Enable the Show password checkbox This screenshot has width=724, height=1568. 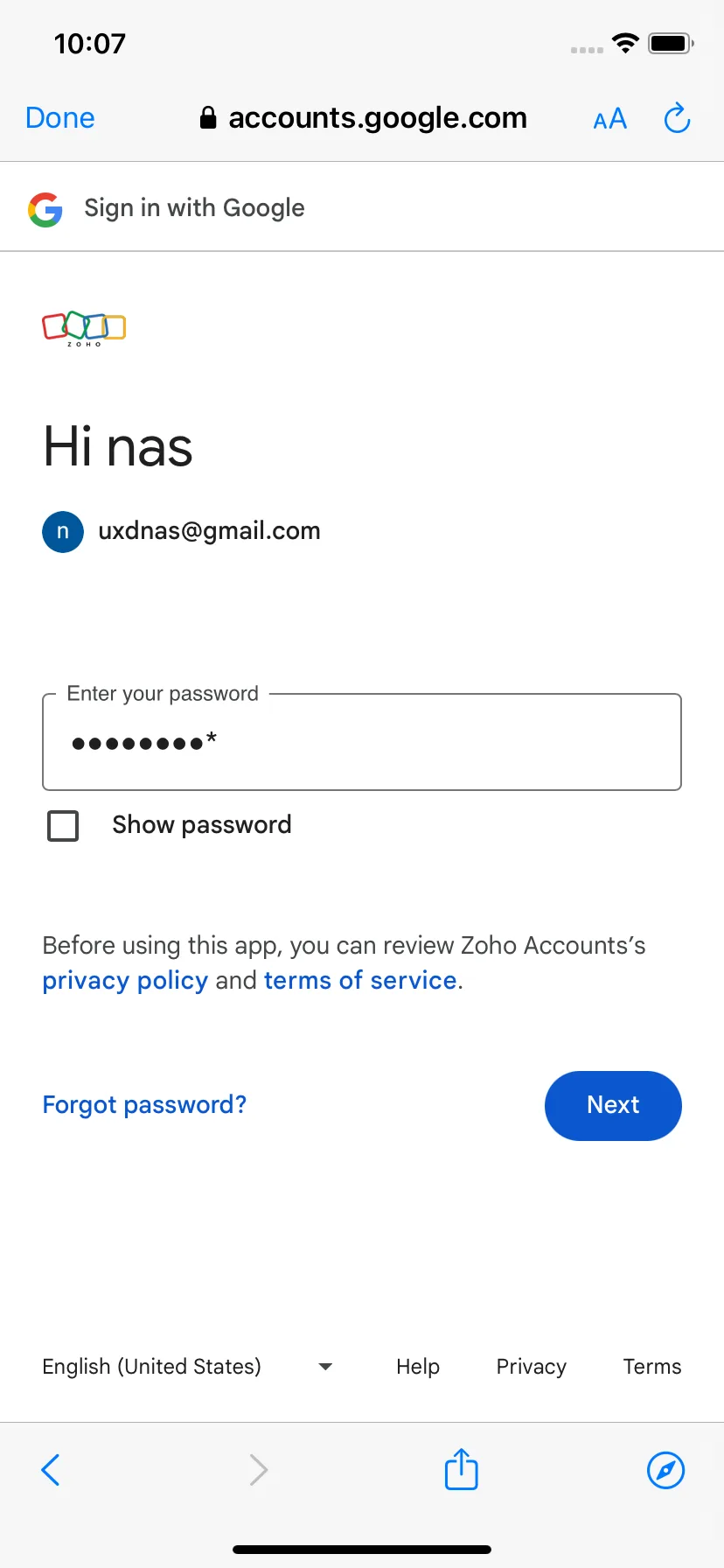63,825
